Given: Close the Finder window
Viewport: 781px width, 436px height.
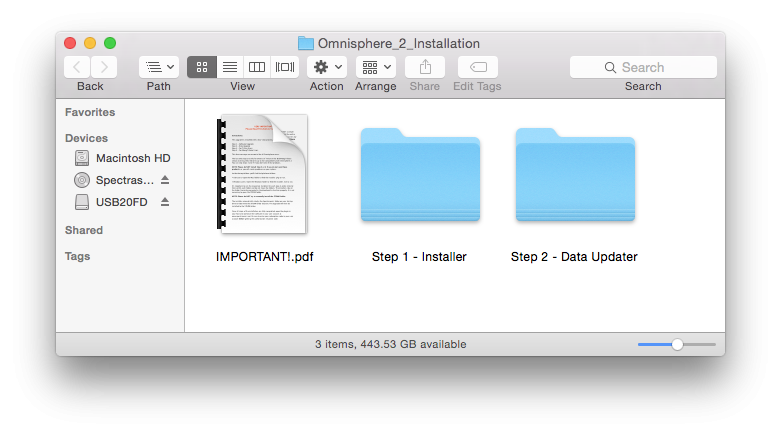Looking at the screenshot, I should [70, 43].
